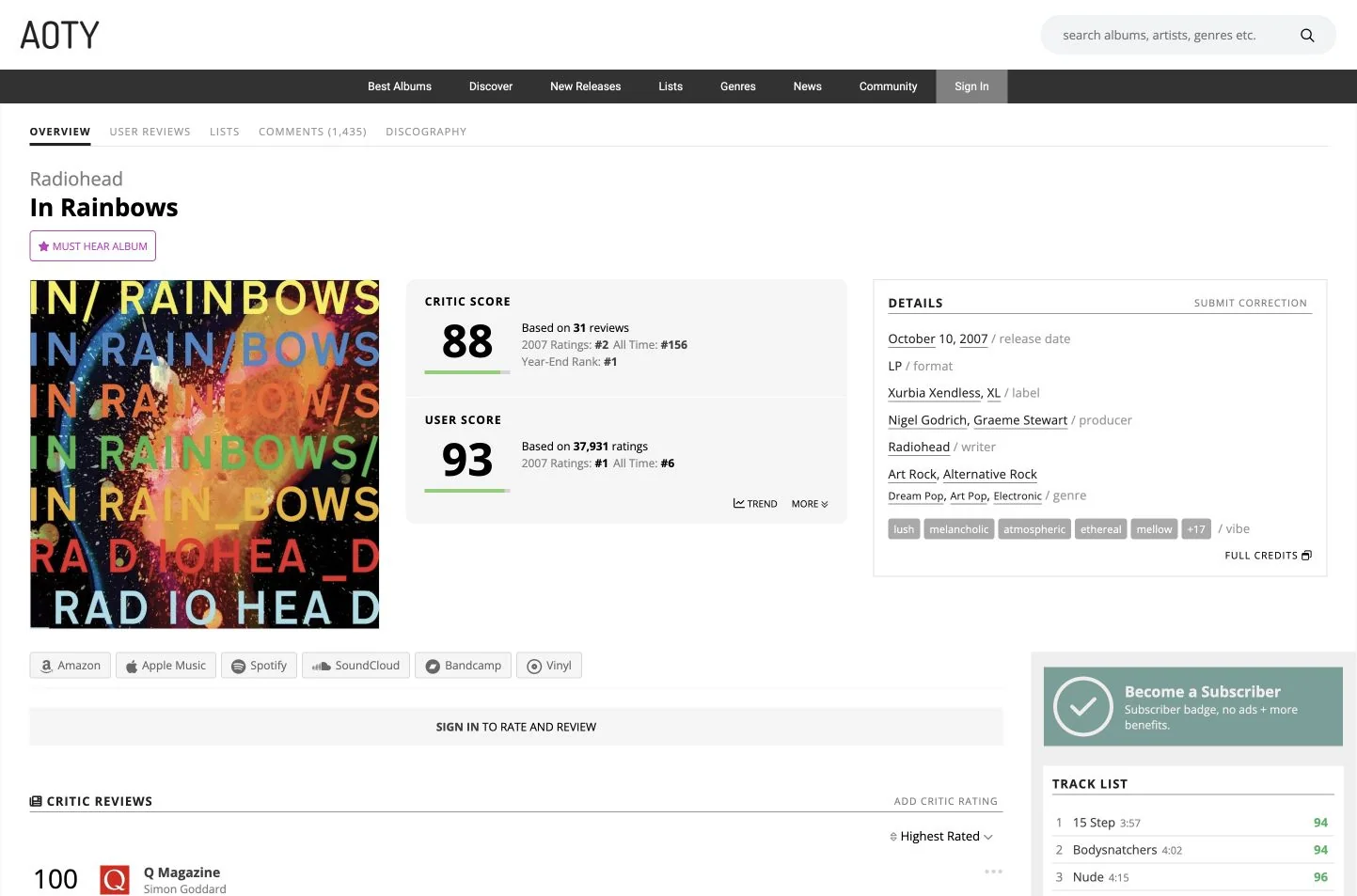Open the Community menu
This screenshot has height=896, width=1357.
tap(888, 86)
